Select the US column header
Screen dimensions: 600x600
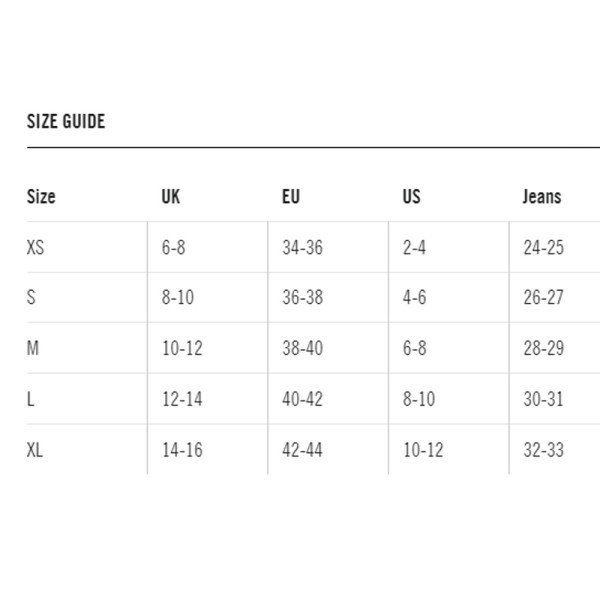(411, 197)
